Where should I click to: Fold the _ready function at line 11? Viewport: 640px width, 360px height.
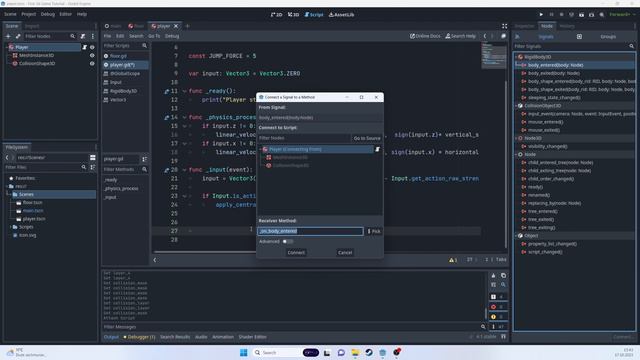[184, 91]
